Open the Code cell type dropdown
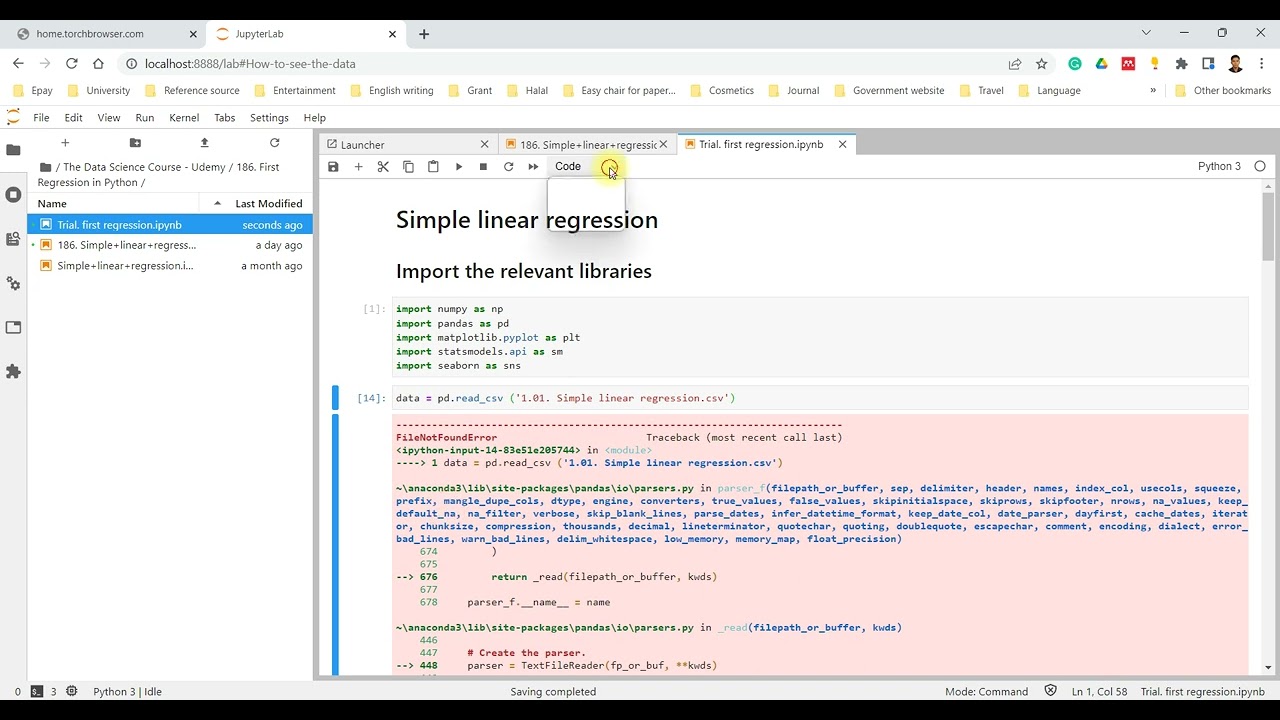Viewport: 1280px width, 720px height. 586,167
